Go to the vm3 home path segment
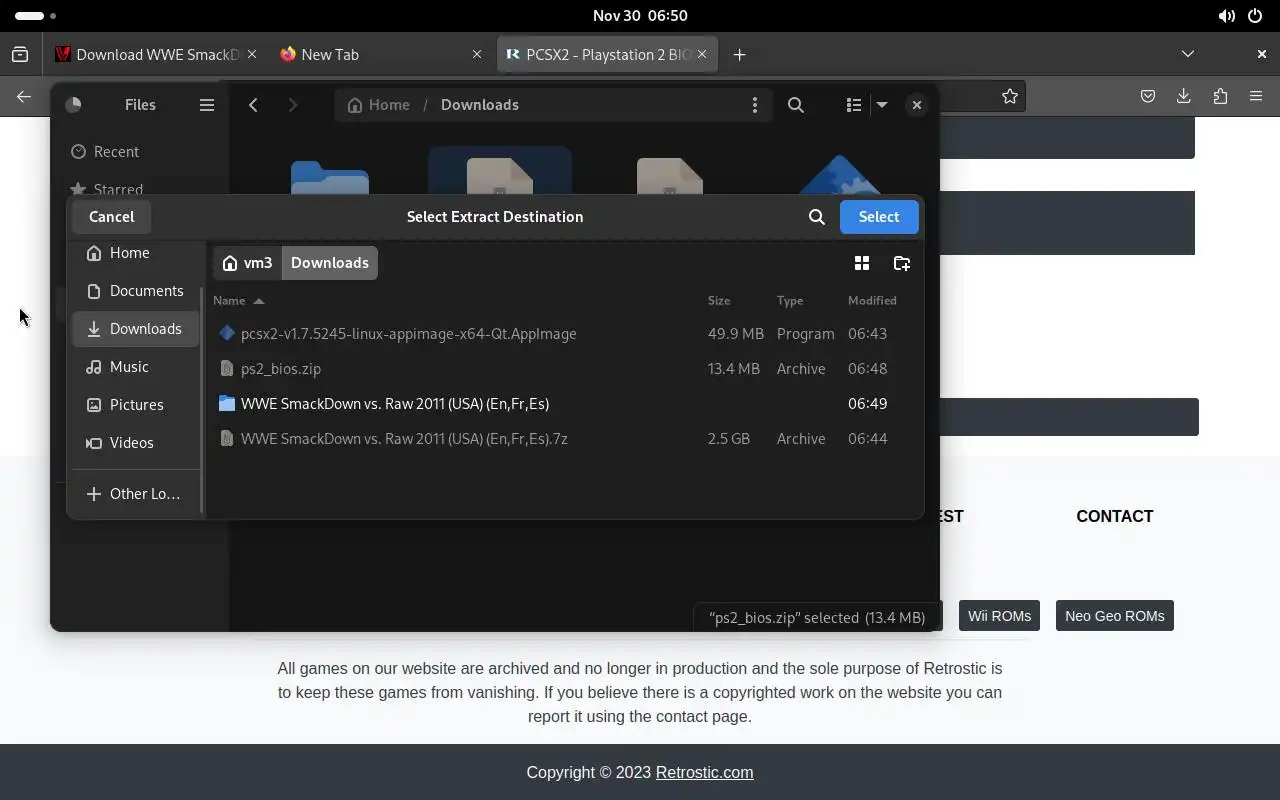This screenshot has height=800, width=1280. pyautogui.click(x=247, y=263)
